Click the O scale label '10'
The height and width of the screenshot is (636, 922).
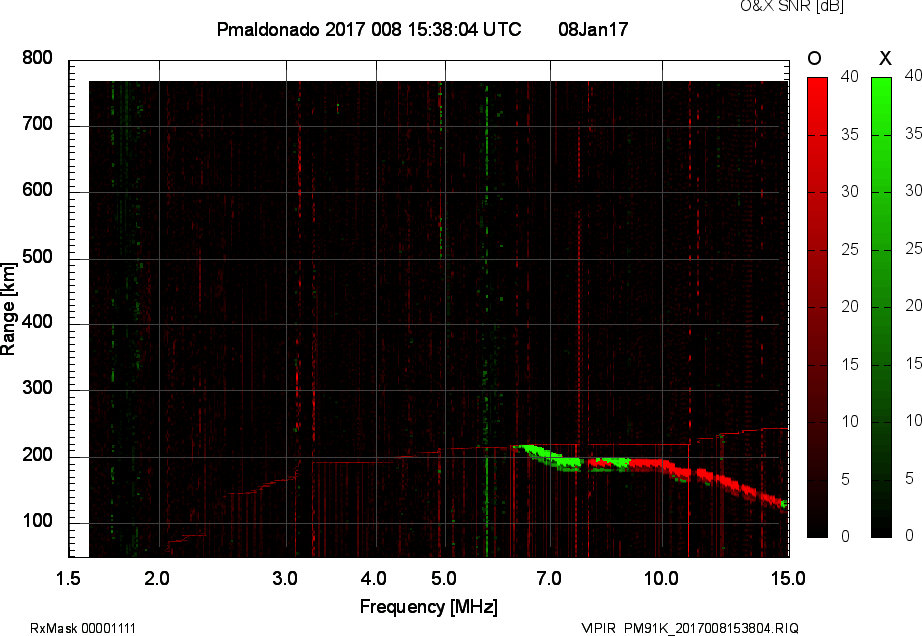[850, 421]
